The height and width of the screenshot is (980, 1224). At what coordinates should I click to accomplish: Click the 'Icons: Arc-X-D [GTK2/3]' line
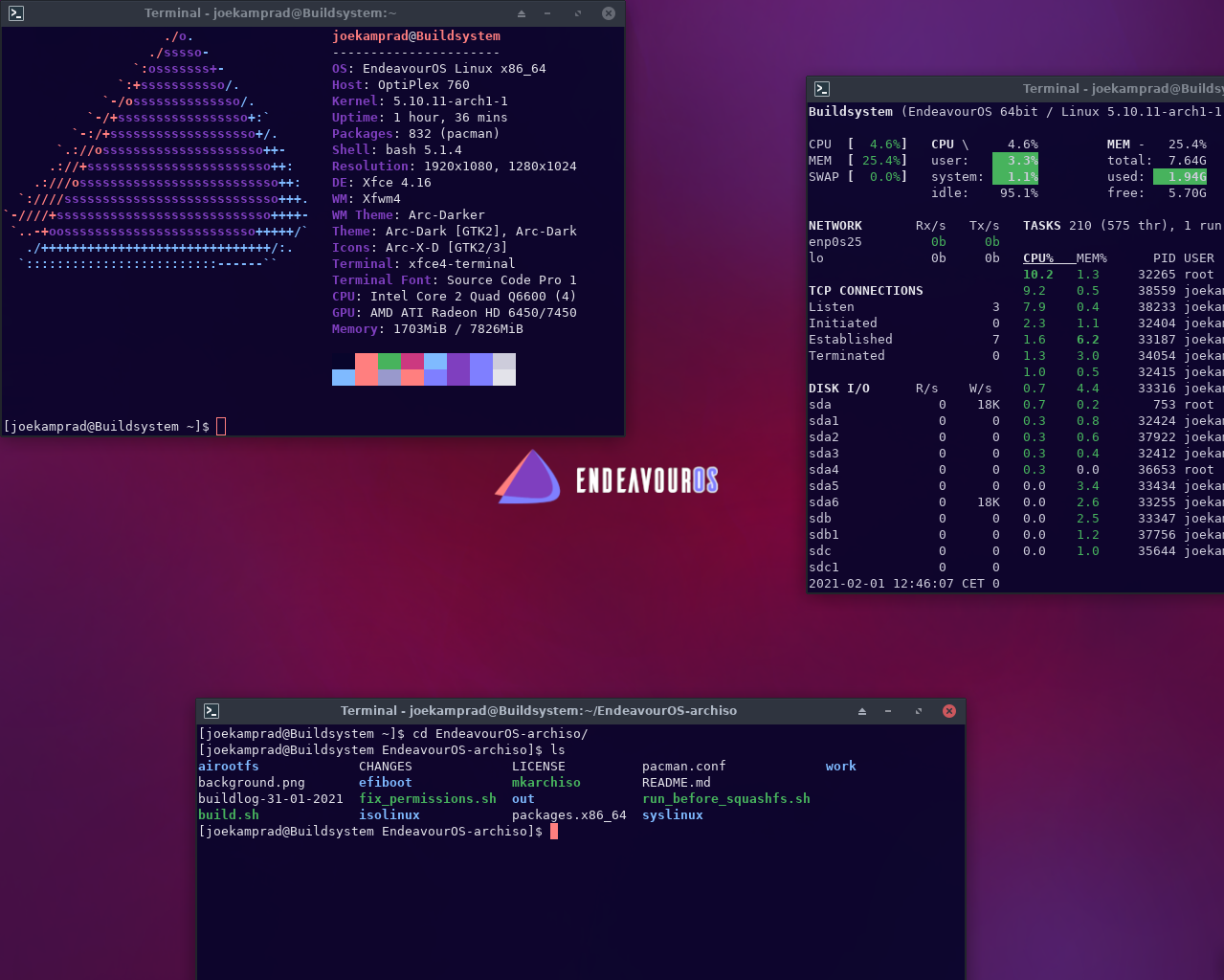(x=420, y=247)
